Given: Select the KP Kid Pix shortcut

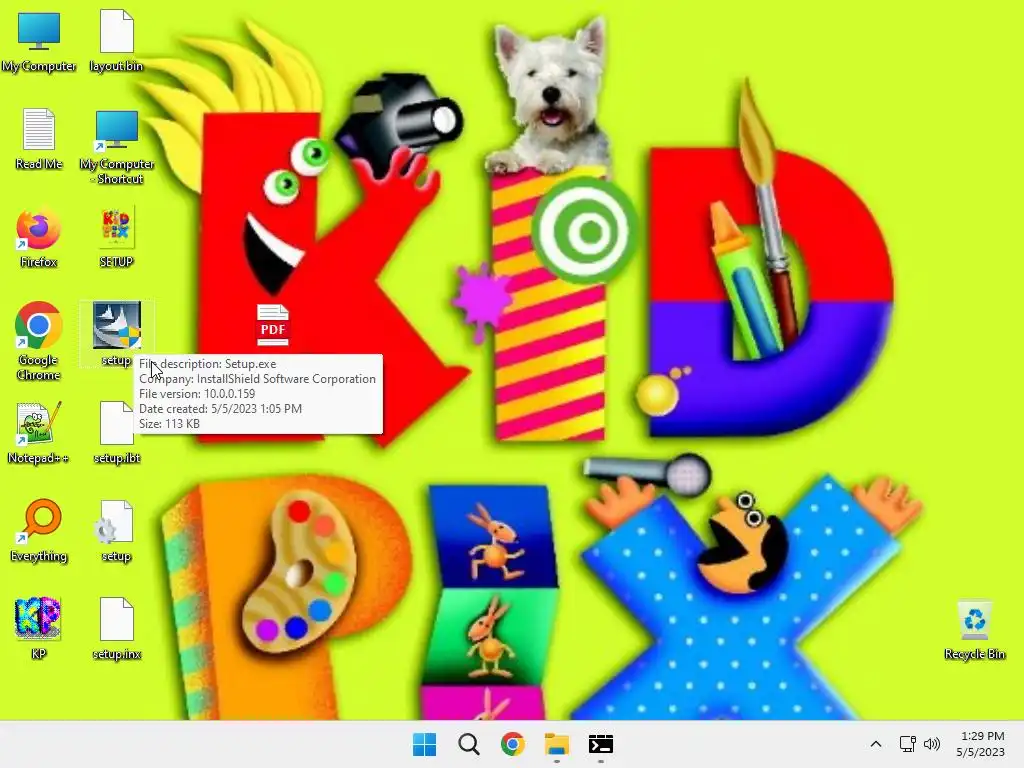Looking at the screenshot, I should (x=39, y=628).
